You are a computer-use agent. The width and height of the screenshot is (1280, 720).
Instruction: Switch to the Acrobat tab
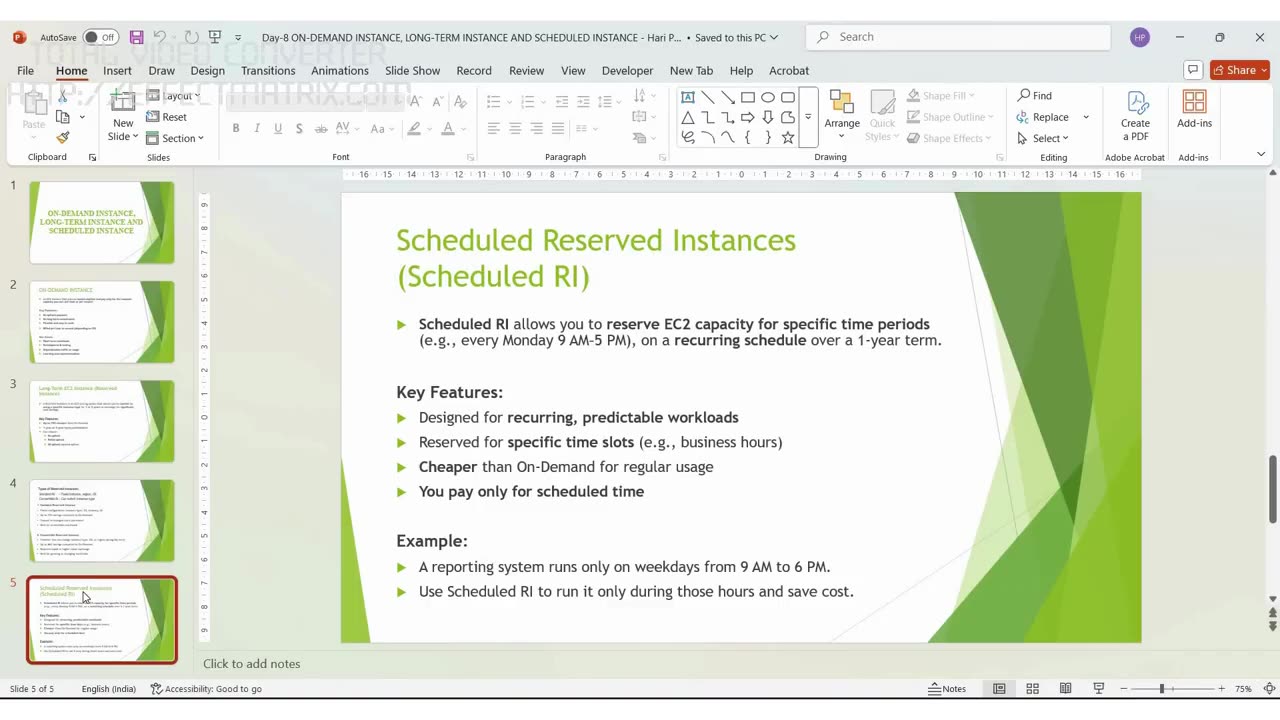[789, 70]
